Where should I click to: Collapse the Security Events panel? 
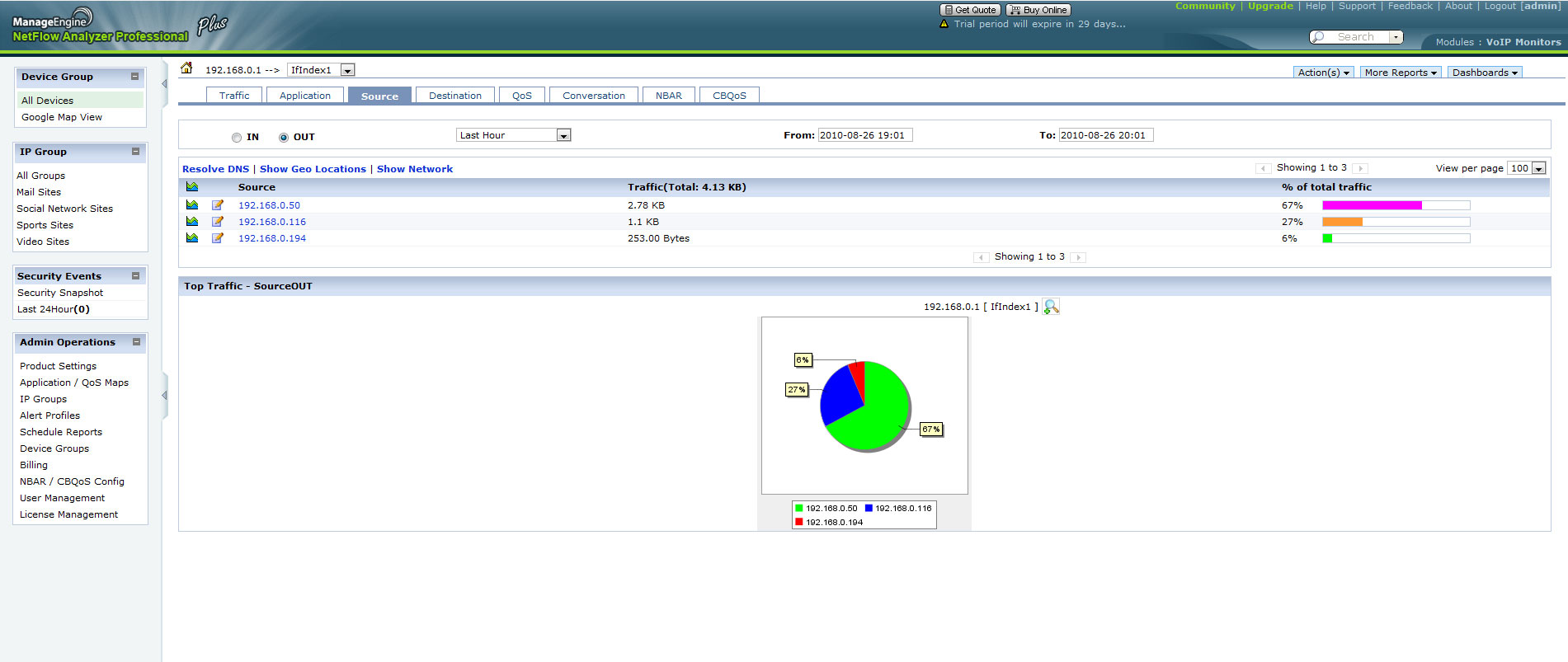[x=136, y=275]
